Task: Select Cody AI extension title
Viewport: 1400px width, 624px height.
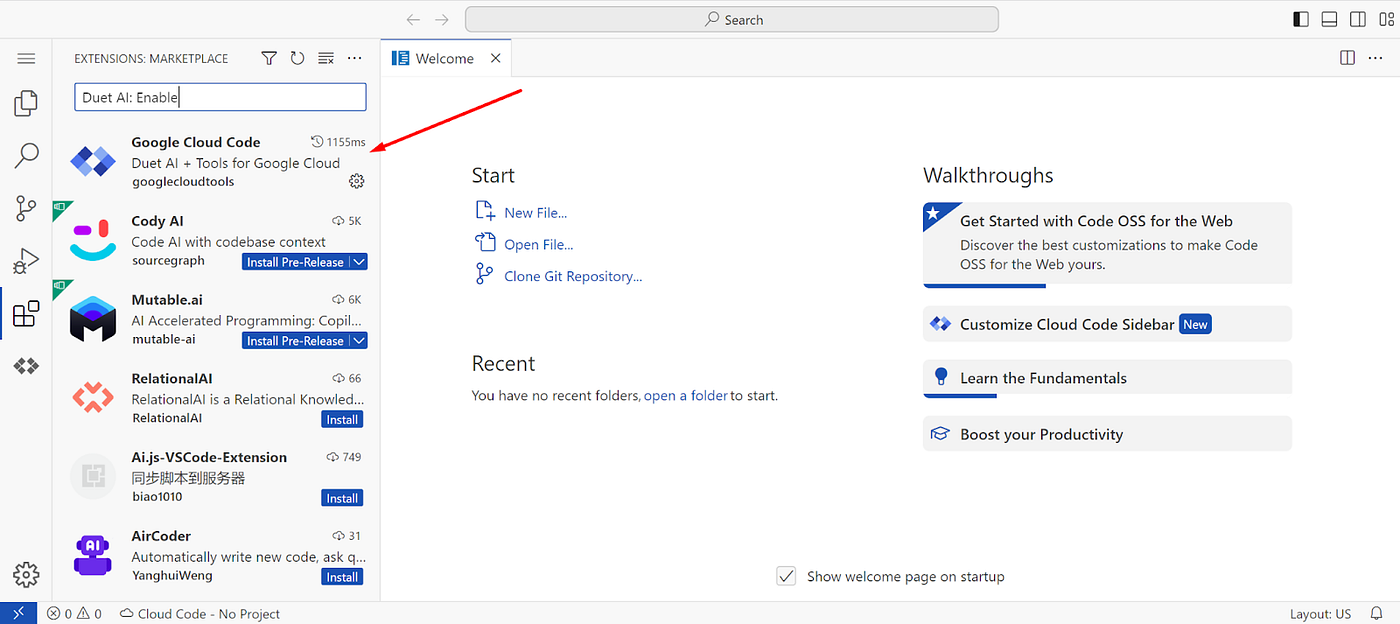Action: (157, 221)
